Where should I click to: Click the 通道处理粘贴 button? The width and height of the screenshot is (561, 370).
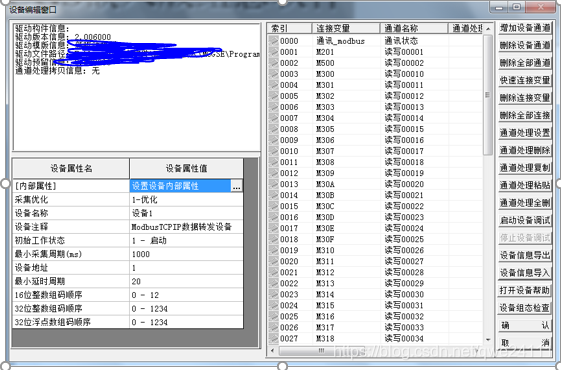(x=525, y=185)
